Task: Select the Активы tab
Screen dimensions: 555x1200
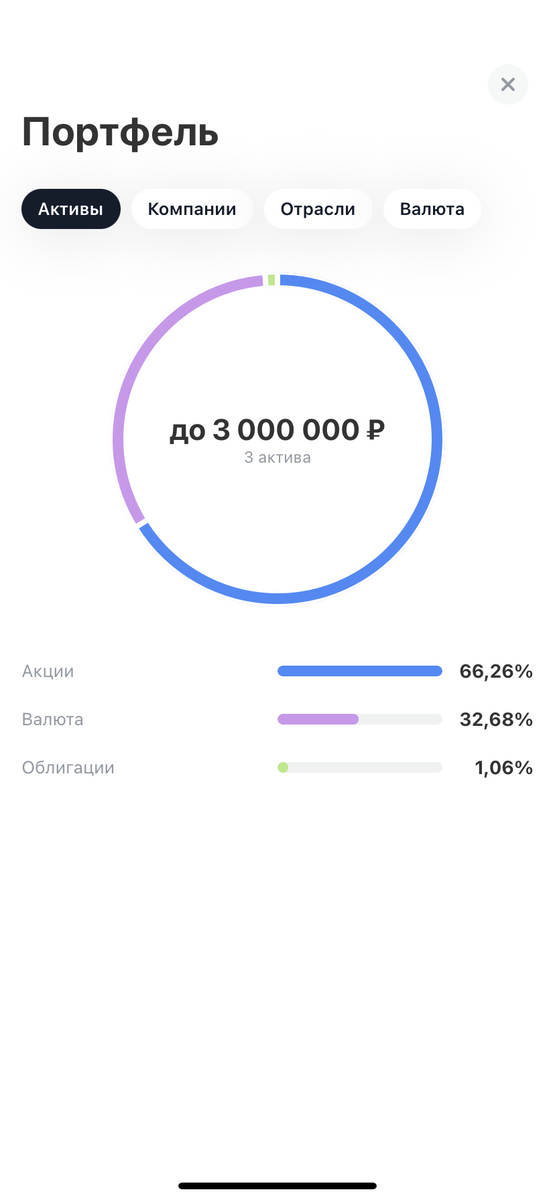Action: pyautogui.click(x=71, y=209)
